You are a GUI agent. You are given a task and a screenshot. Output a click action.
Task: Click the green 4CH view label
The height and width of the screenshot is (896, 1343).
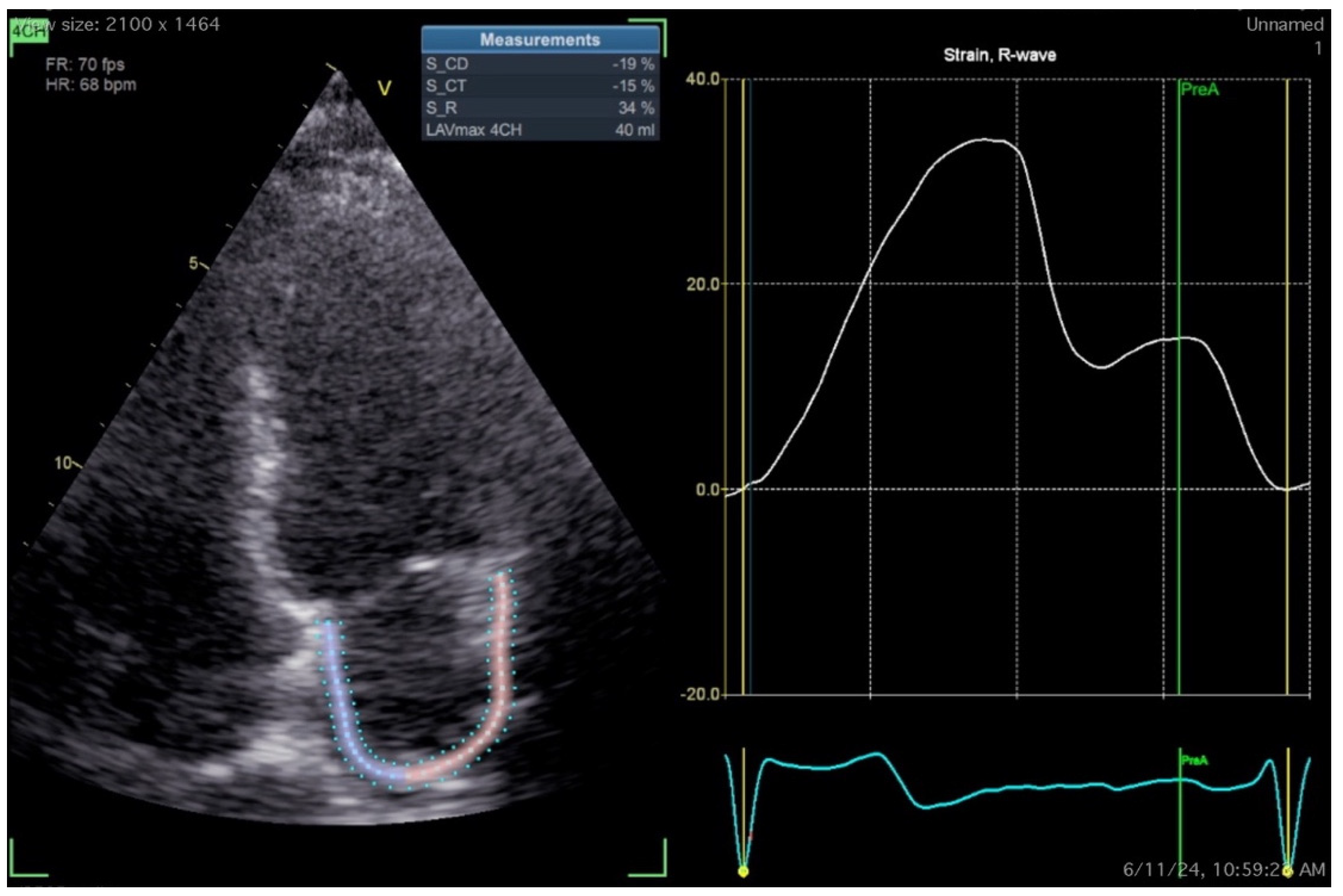[28, 31]
